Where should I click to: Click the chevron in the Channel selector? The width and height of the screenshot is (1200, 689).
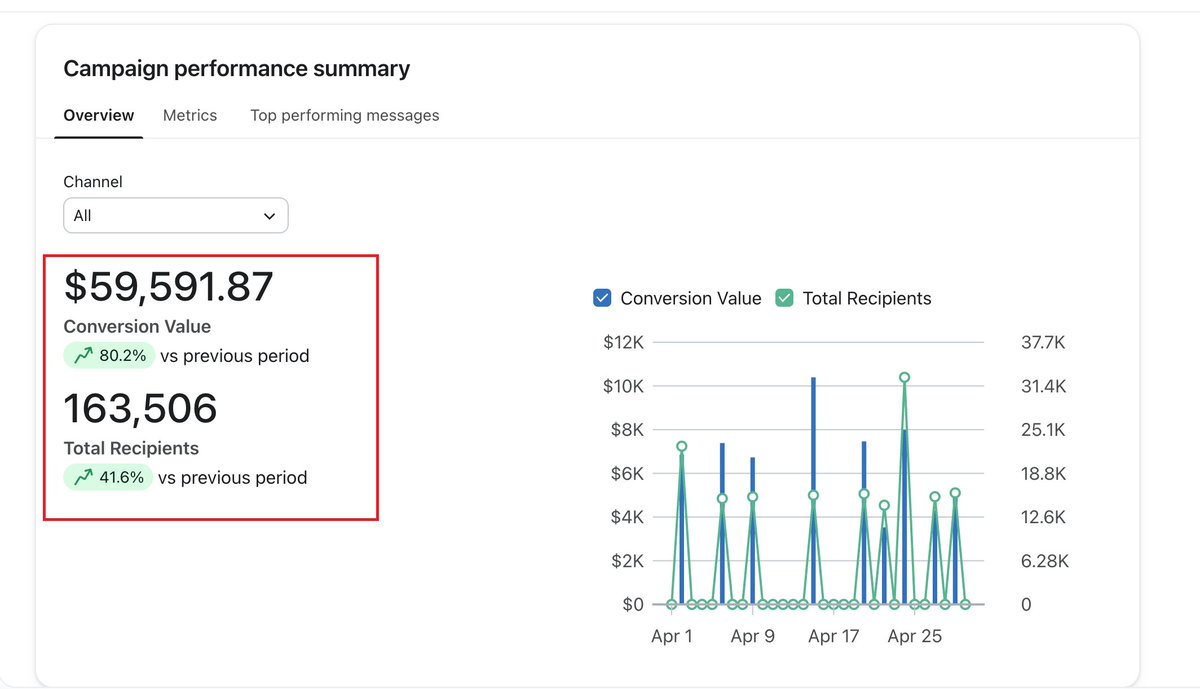click(x=269, y=216)
